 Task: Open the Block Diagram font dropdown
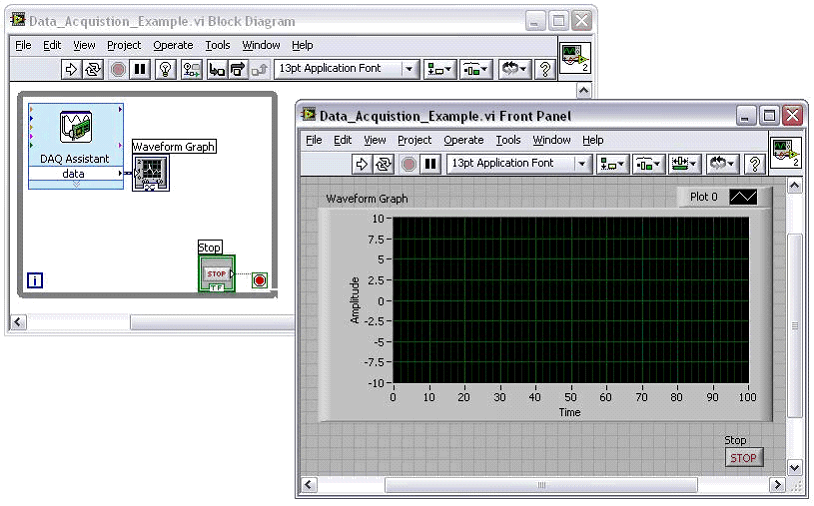[409, 69]
